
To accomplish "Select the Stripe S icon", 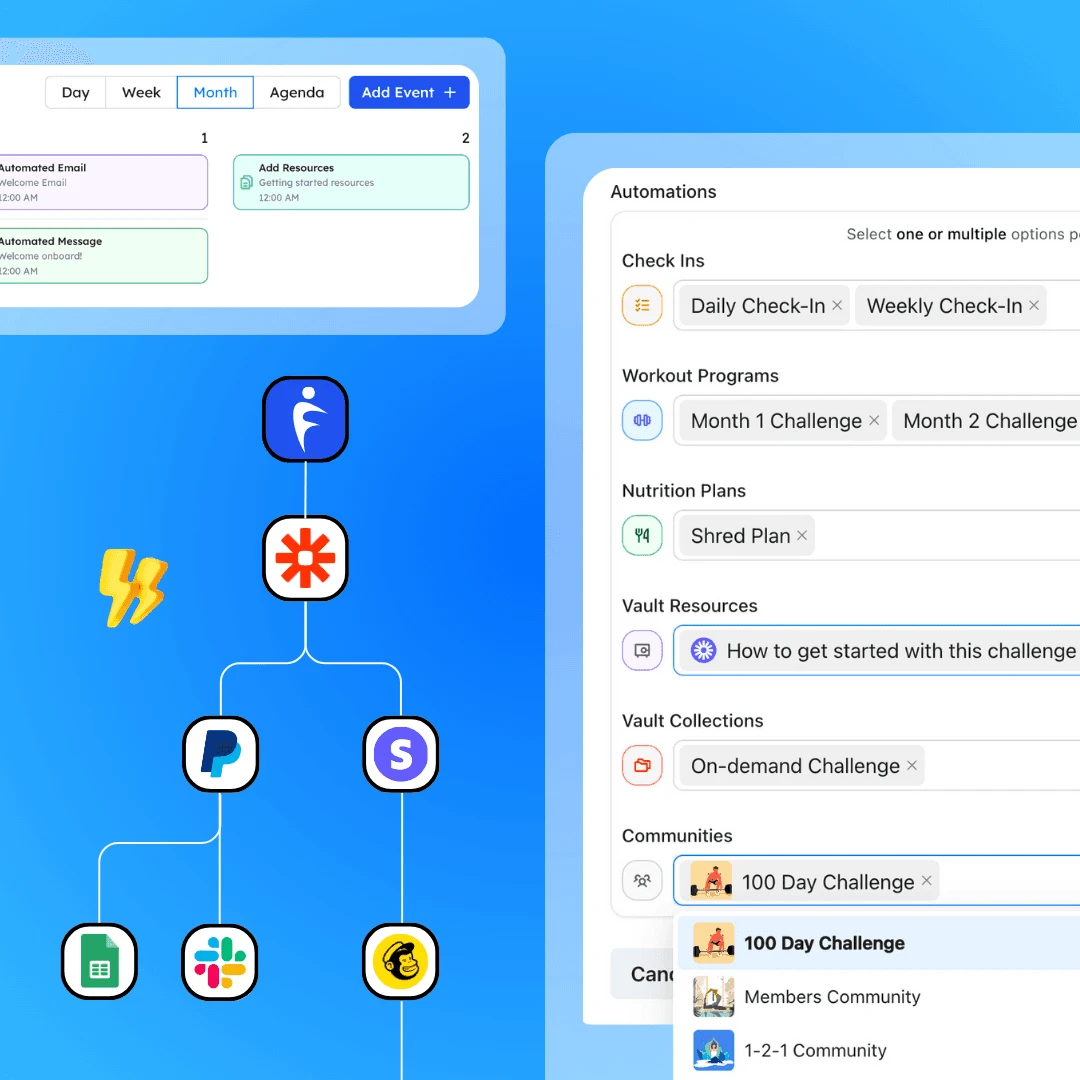I will click(x=401, y=754).
